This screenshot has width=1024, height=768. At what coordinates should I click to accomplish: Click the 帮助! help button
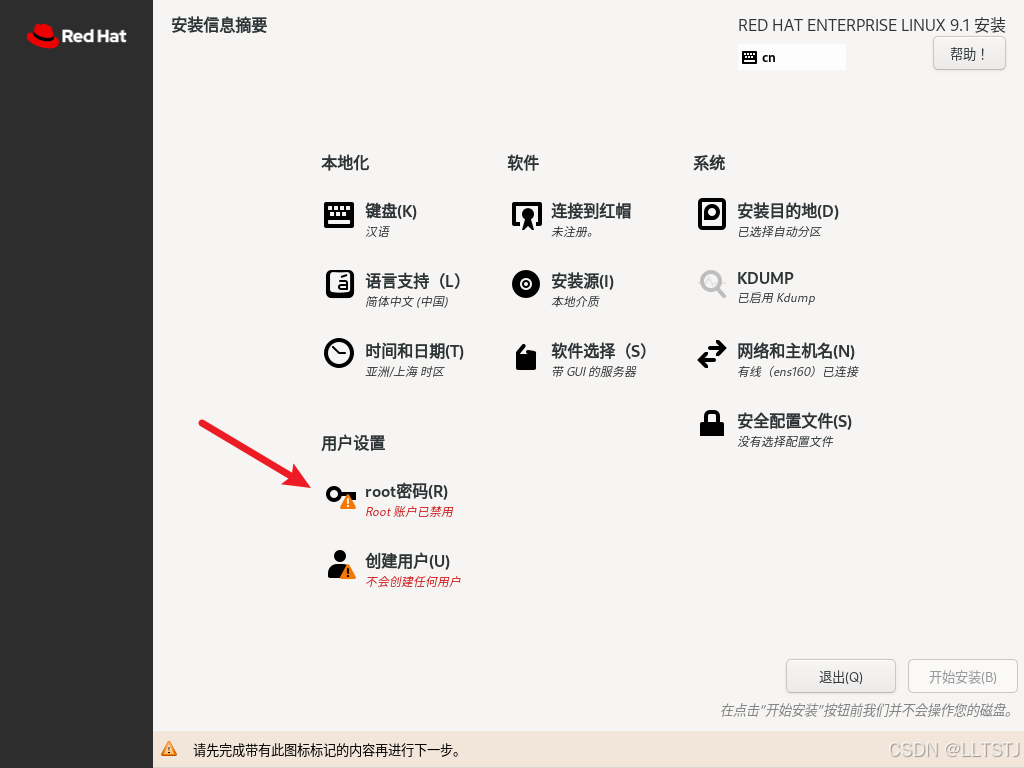coord(968,54)
